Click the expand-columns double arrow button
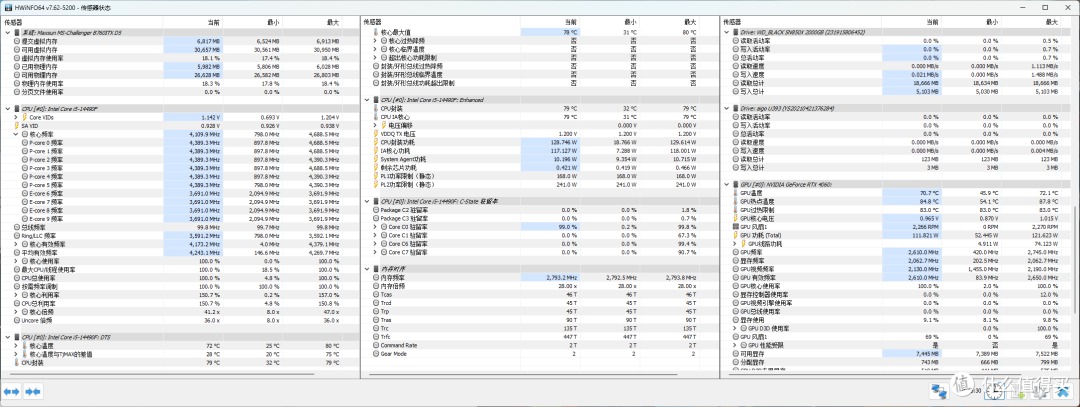Screen dimensions: 1080x407 click(12, 391)
